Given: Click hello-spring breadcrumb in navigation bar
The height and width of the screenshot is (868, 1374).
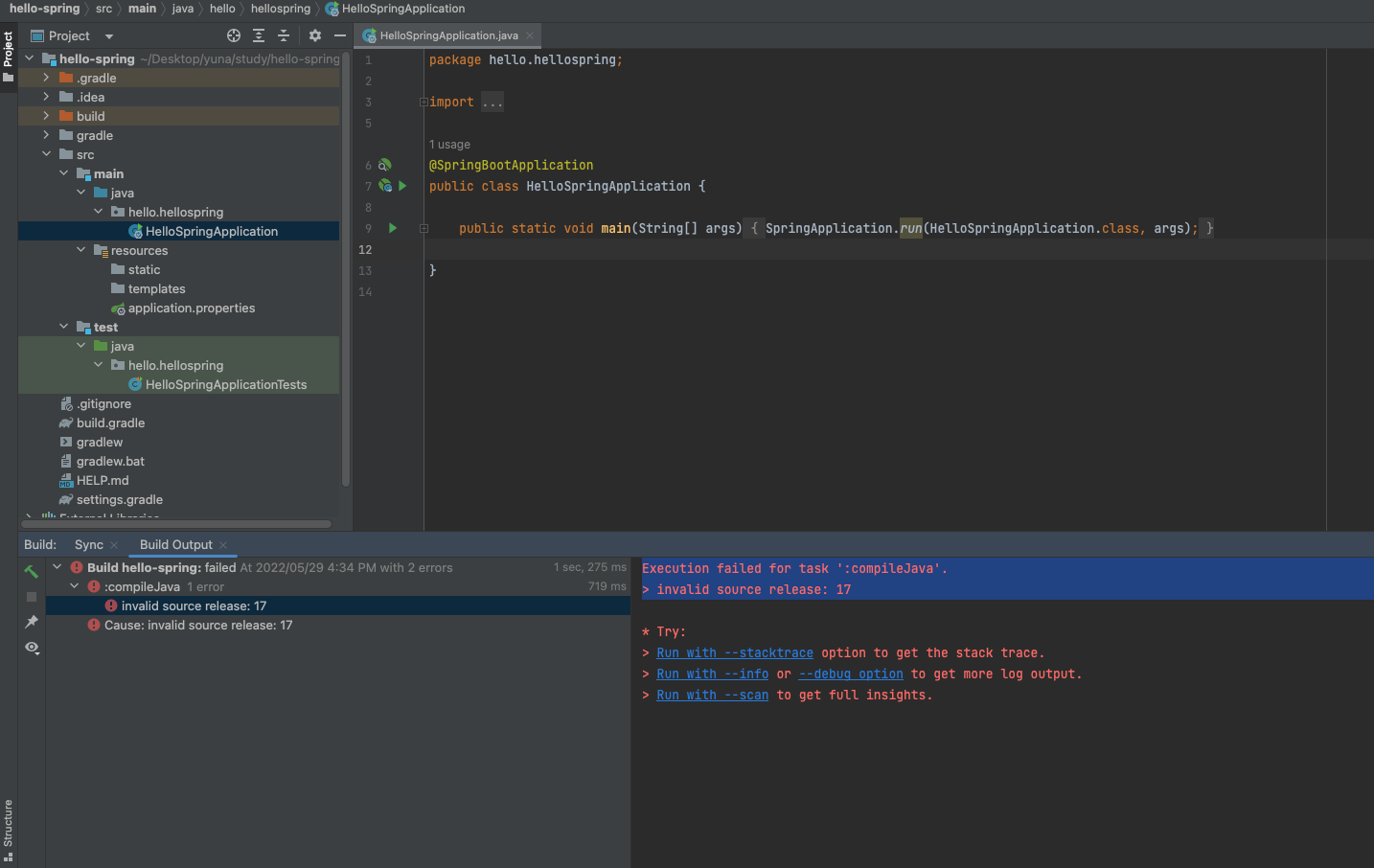Looking at the screenshot, I should coord(44,9).
